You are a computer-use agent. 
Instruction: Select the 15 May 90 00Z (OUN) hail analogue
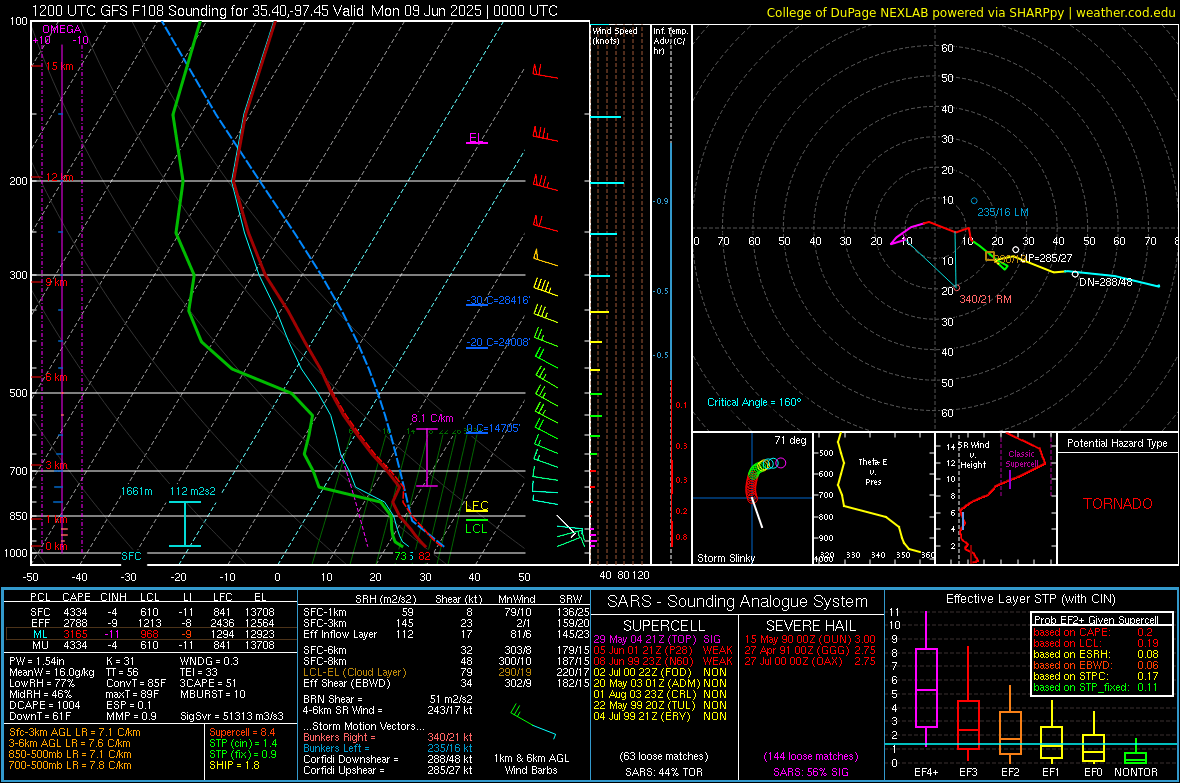coord(810,640)
